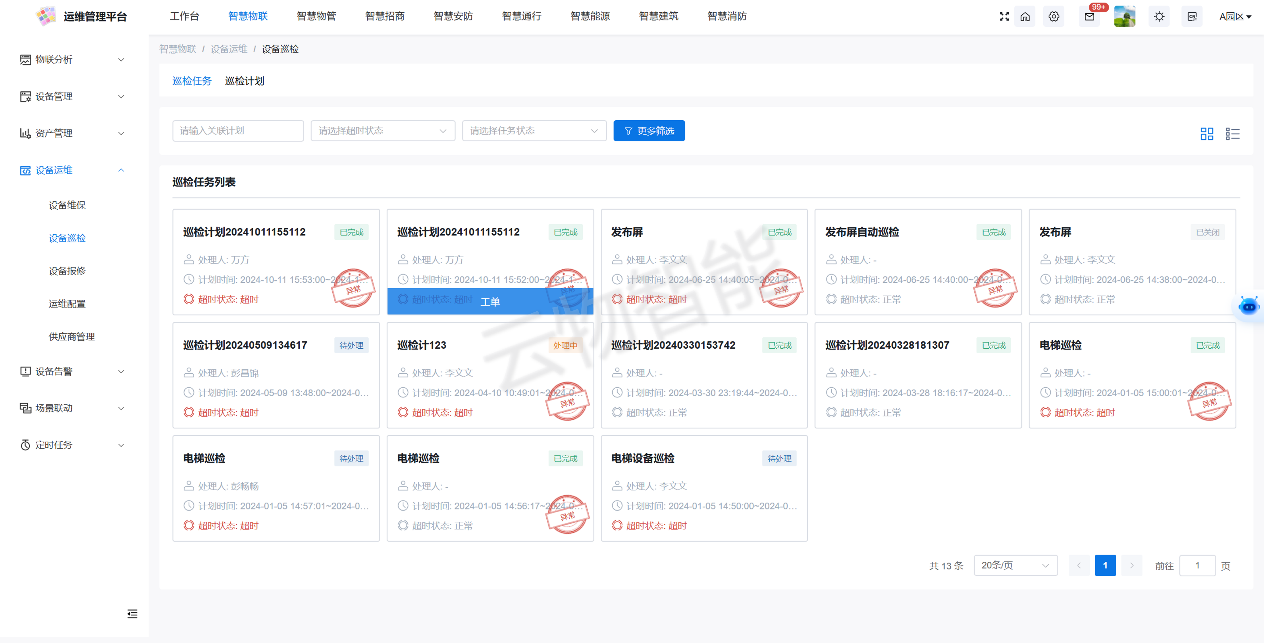Viewport: 1264px width, 643px height.
Task: Select 智慧物联 top navigation item
Action: 248,16
